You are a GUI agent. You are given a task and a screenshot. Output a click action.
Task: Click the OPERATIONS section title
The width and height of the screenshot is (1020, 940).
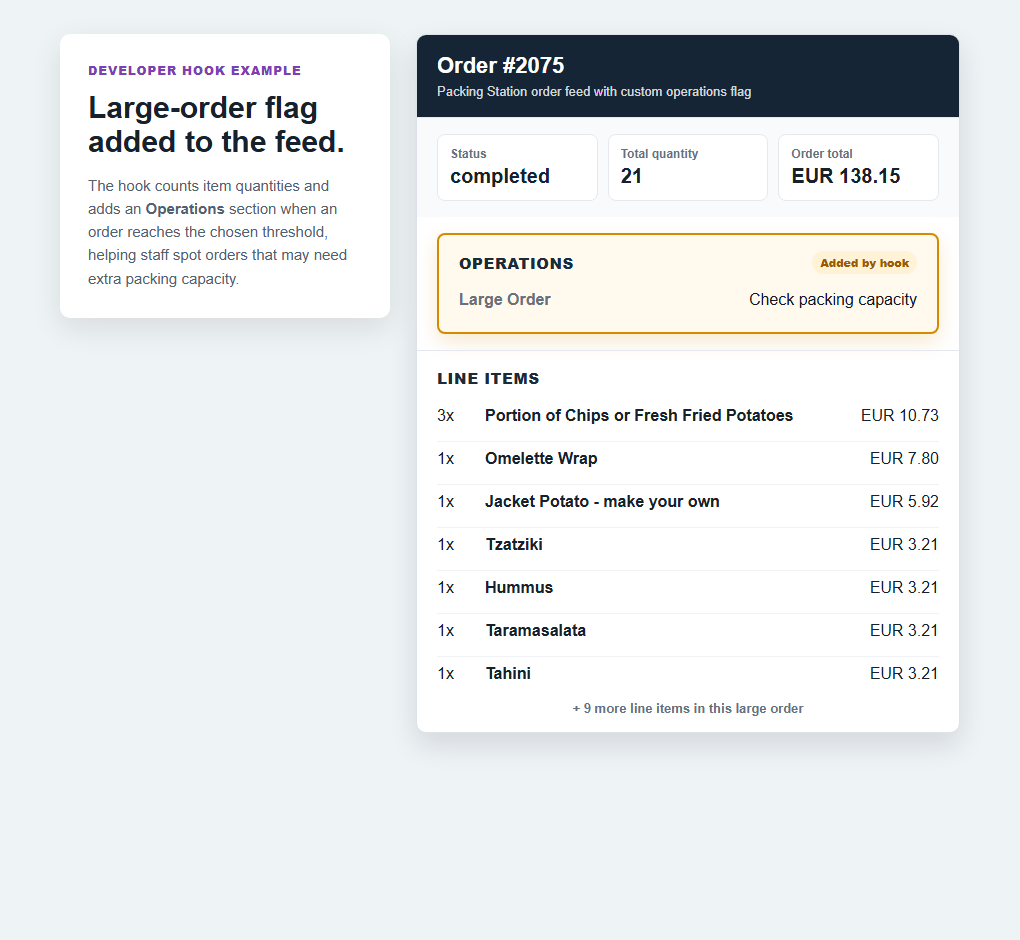point(517,263)
